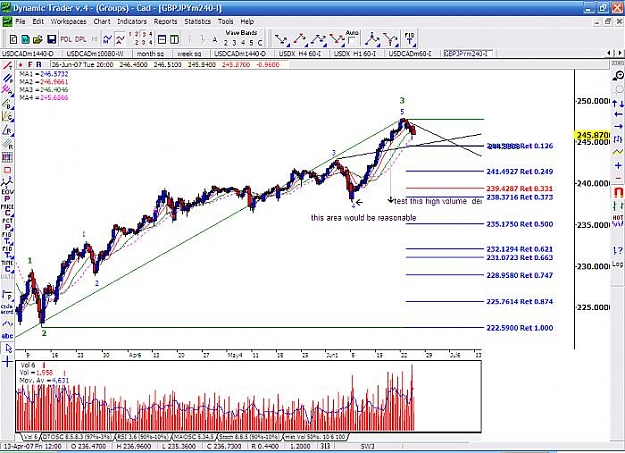Open the DTOSC 8.5.8.3 indicator tab
This screenshot has height=453, width=625.
pyautogui.click(x=78, y=437)
